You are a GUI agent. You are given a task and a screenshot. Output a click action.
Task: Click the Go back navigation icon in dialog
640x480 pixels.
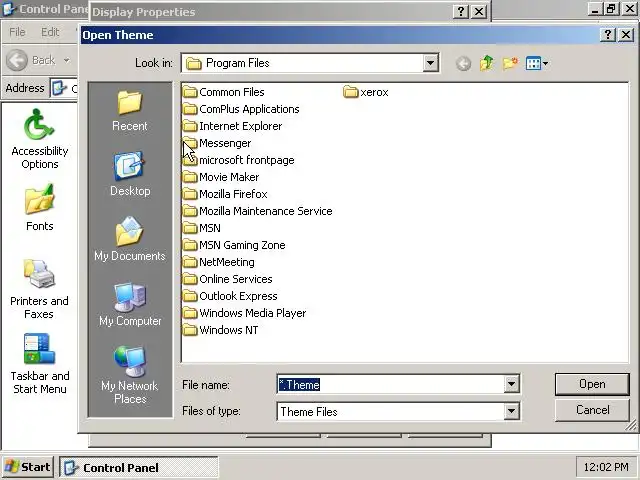(463, 63)
